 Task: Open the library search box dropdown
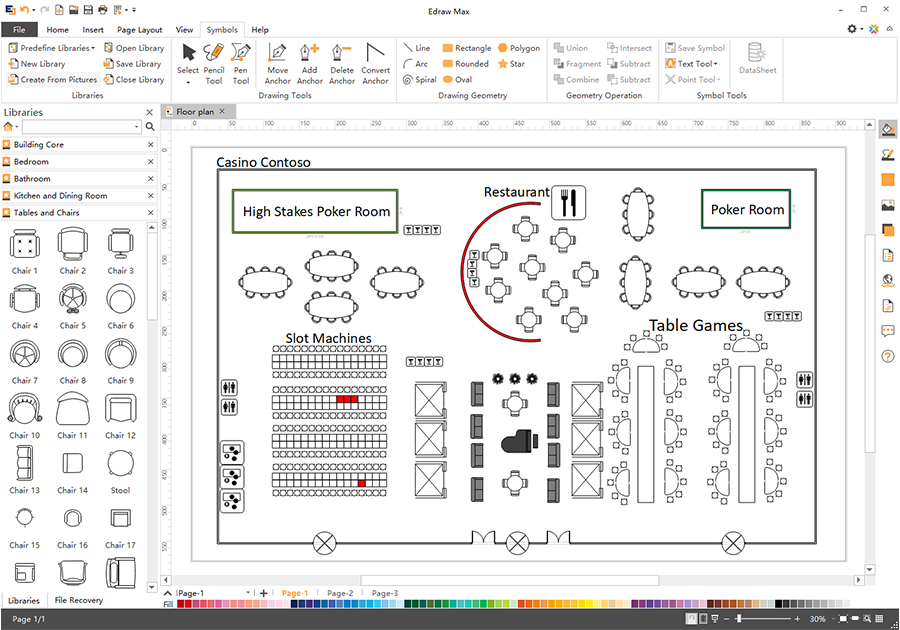coord(136,127)
